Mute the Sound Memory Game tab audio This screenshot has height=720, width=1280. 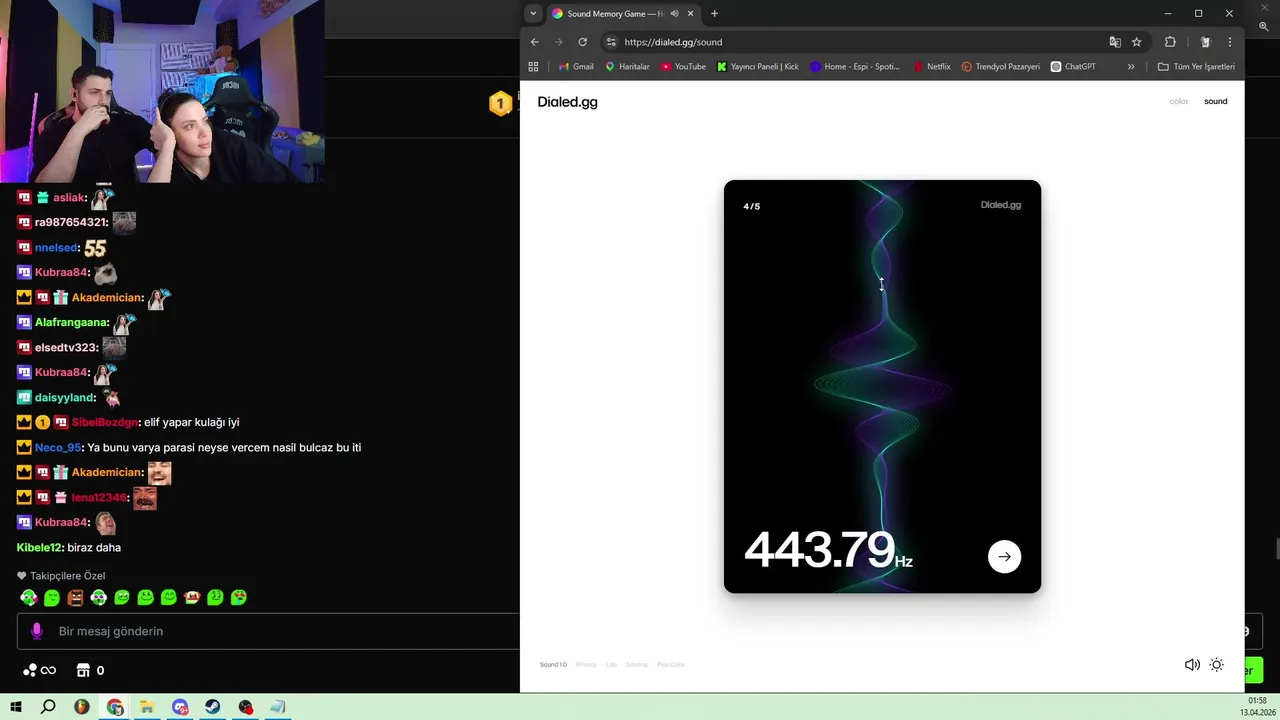coord(674,14)
